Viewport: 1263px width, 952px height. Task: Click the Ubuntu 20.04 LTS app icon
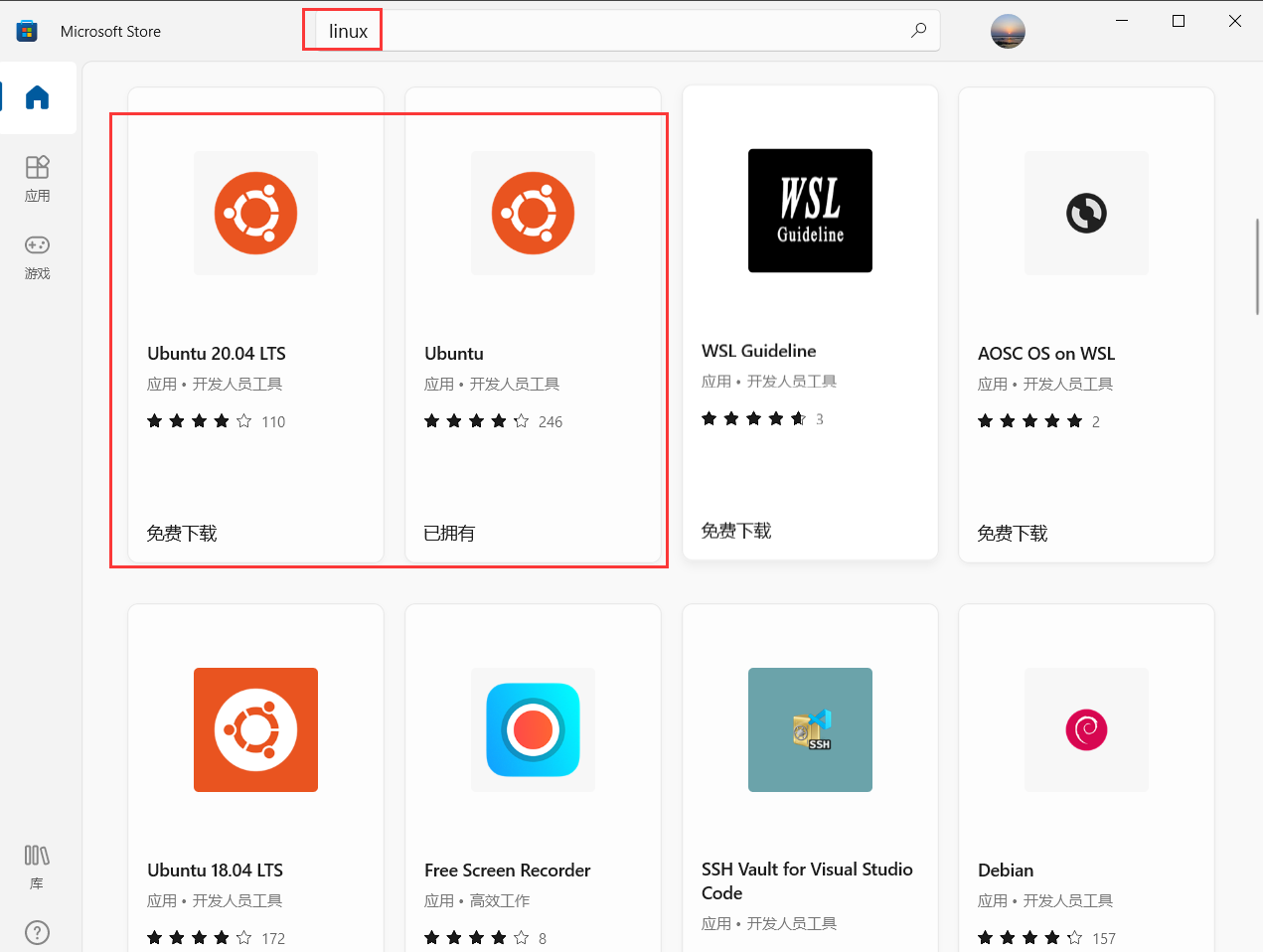pos(255,213)
